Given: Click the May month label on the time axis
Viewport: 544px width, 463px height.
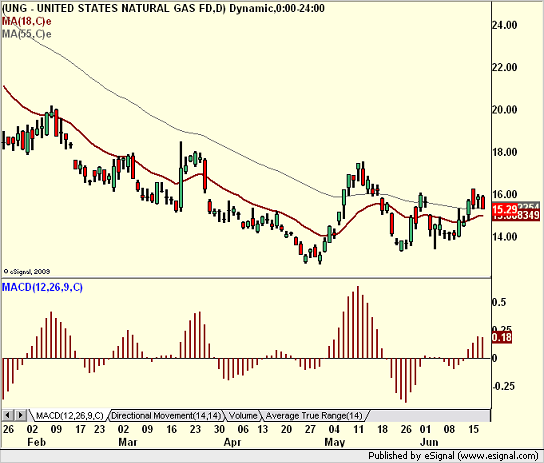Looking at the screenshot, I should tap(335, 442).
